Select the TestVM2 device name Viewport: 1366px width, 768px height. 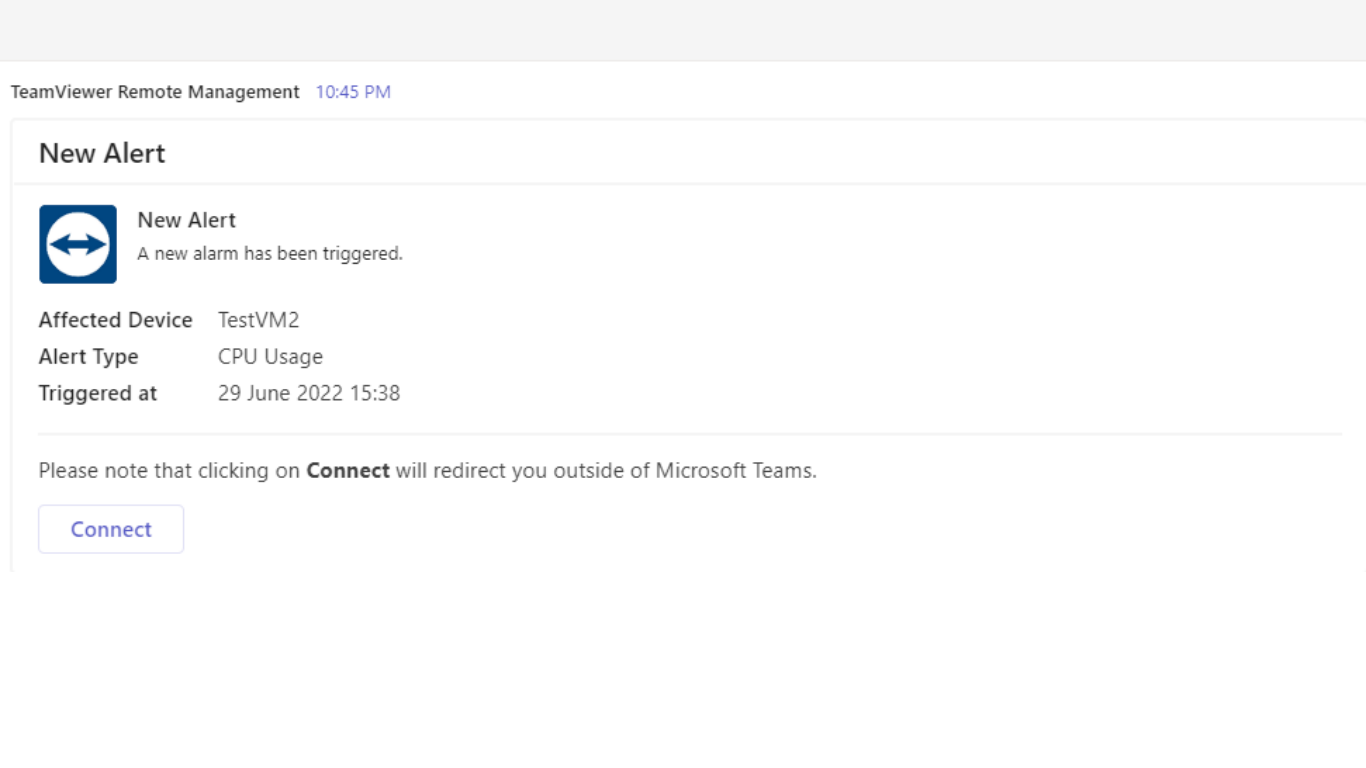pyautogui.click(x=258, y=320)
